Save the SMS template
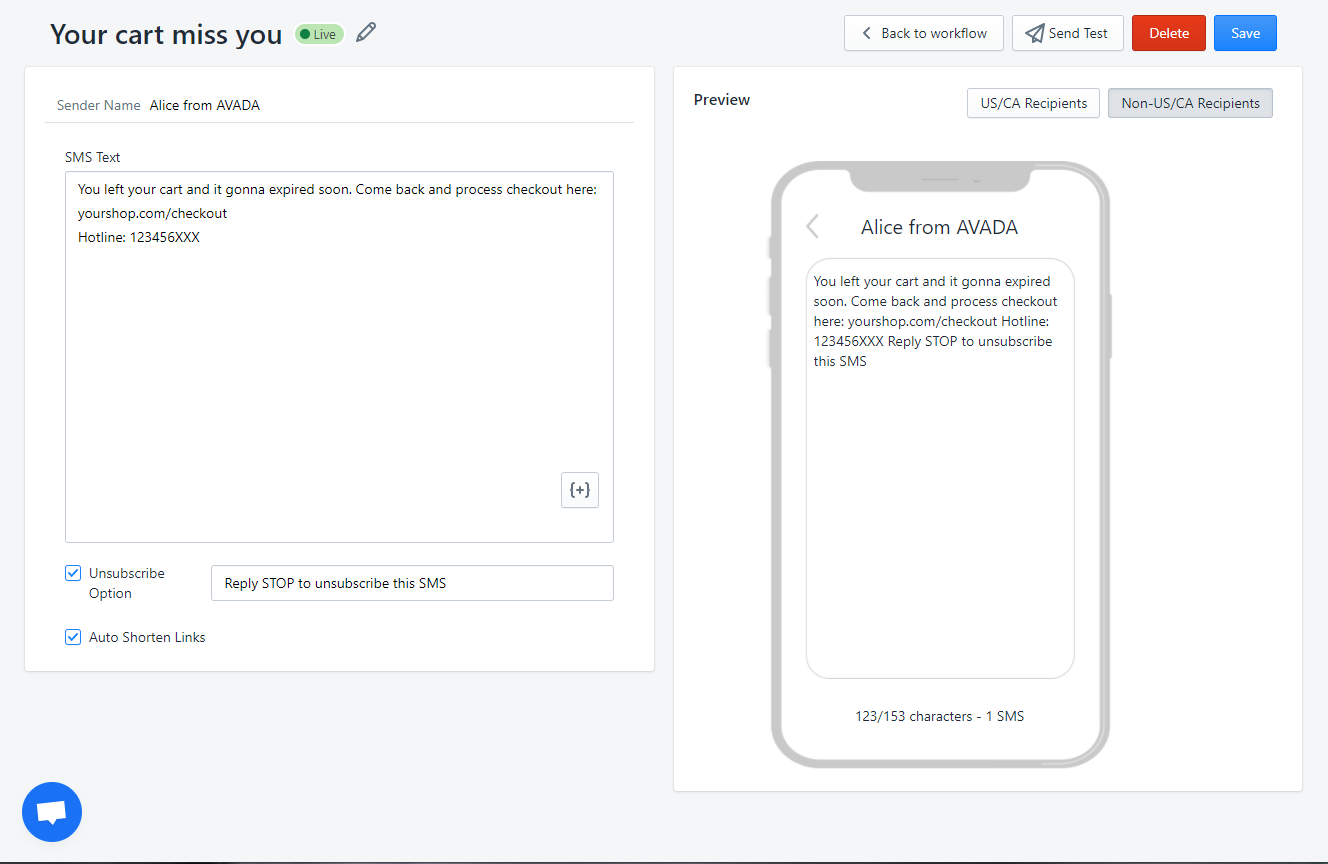 [1245, 33]
